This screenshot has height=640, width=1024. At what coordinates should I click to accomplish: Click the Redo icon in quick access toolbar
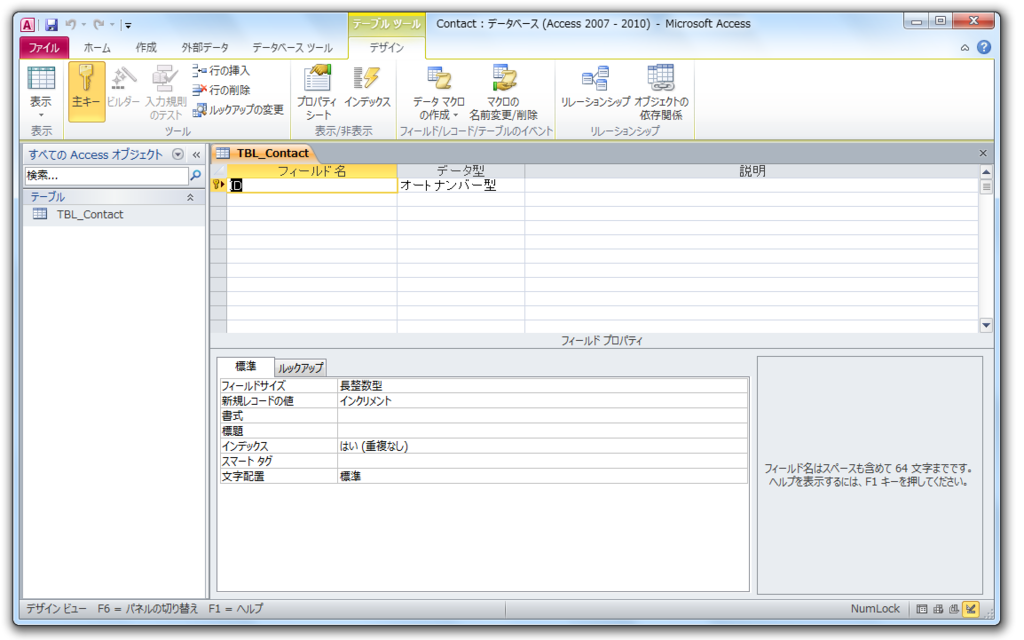click(x=99, y=25)
